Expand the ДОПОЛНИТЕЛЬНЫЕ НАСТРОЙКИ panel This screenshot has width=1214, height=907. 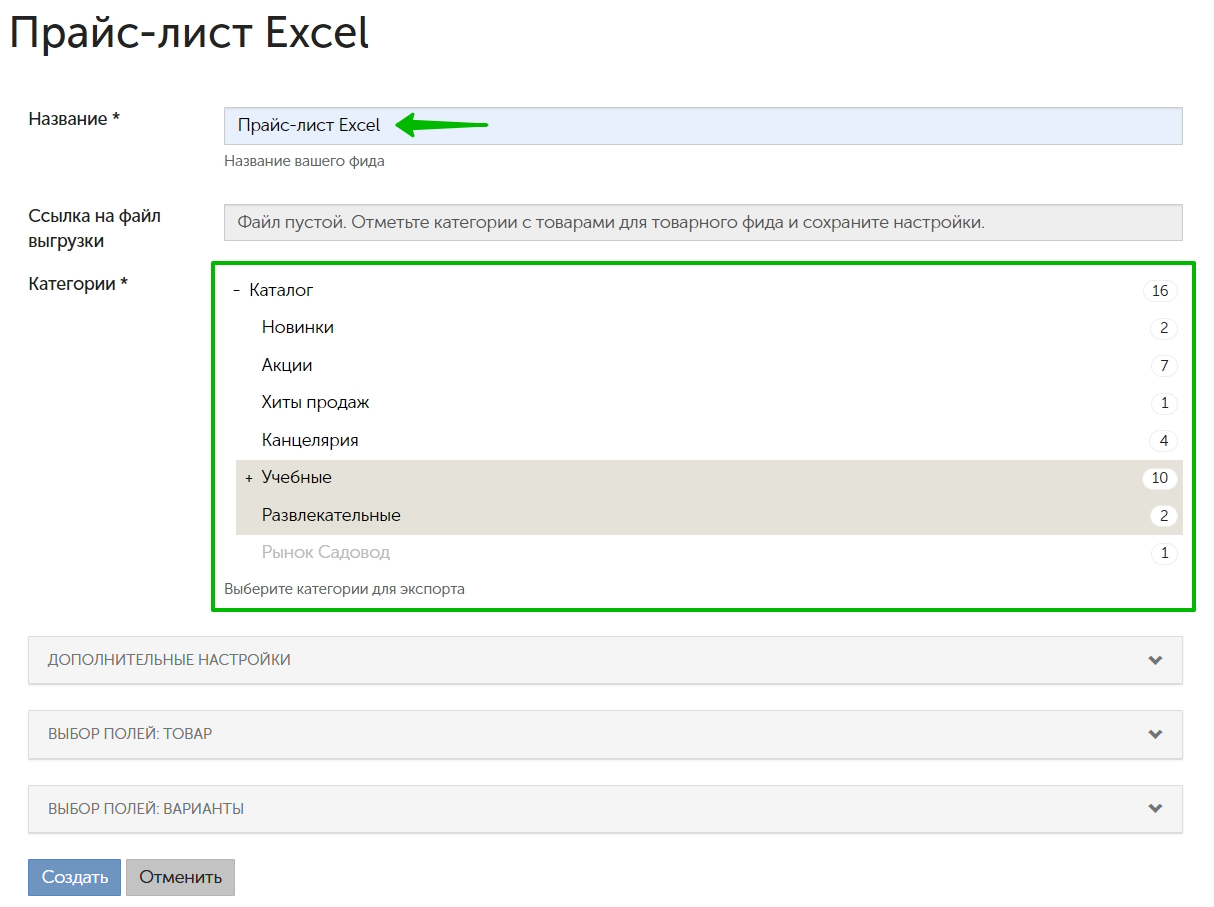coord(605,660)
